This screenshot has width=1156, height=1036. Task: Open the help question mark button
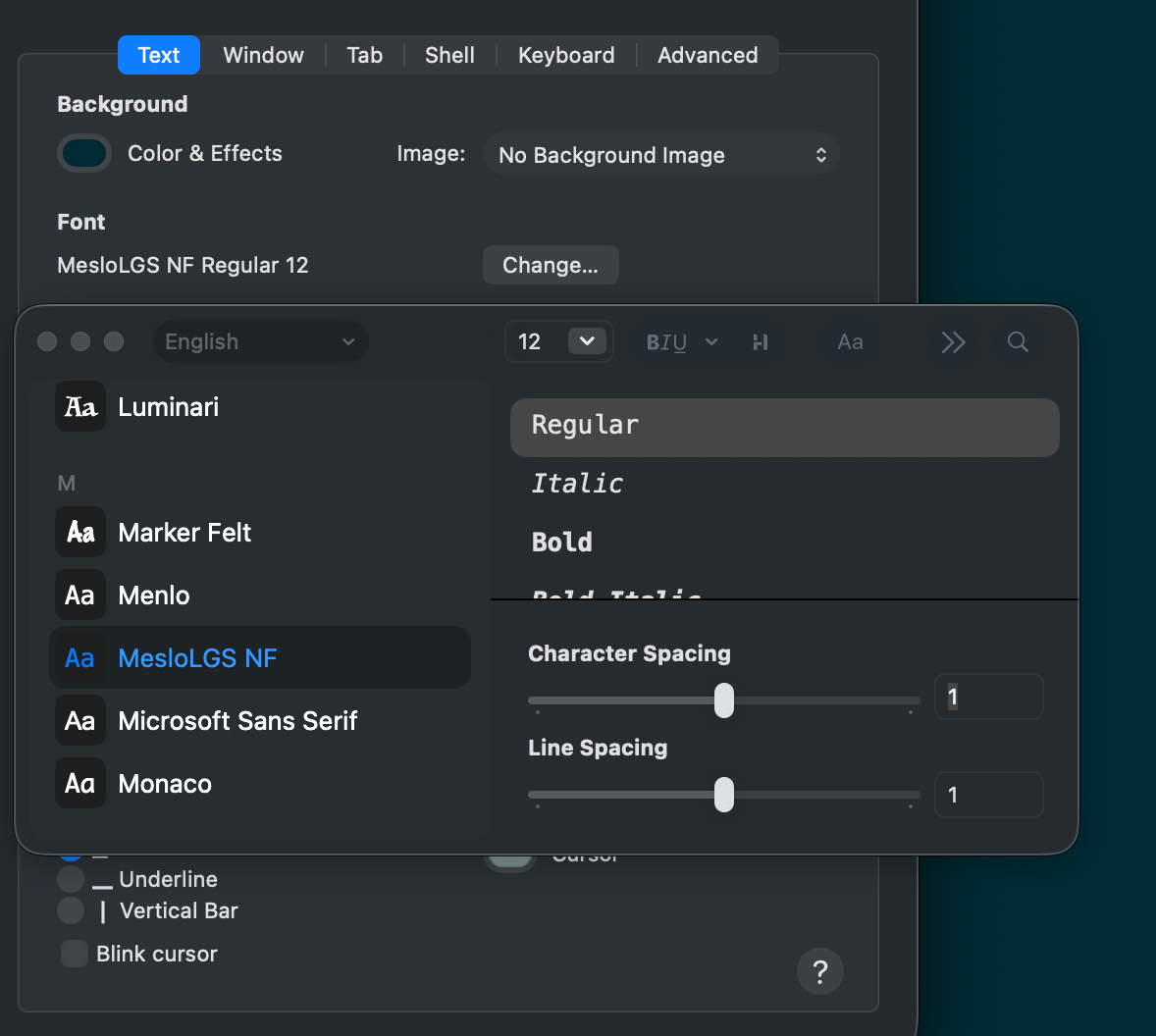(819, 972)
